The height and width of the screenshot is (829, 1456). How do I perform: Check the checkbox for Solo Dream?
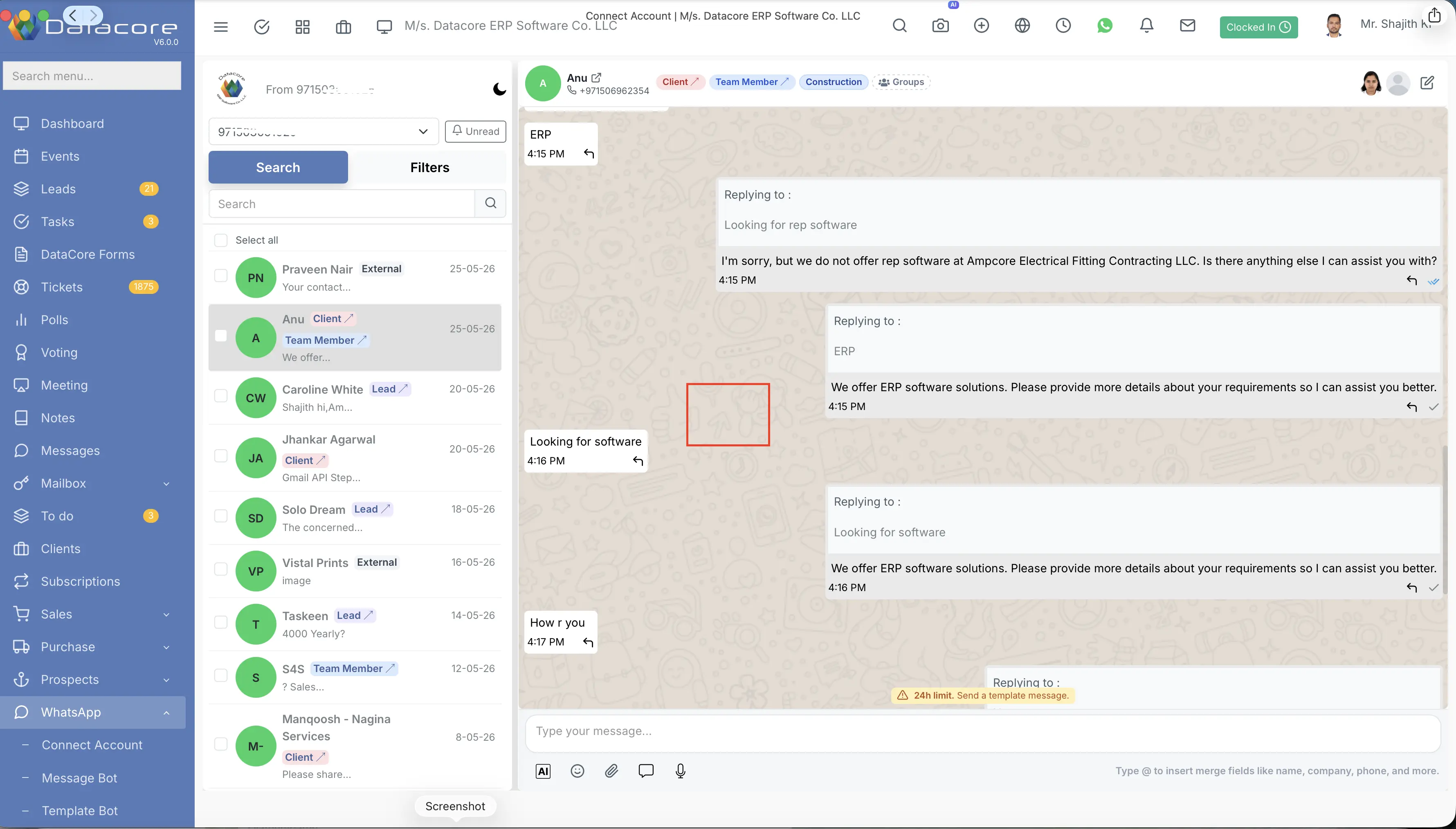point(220,516)
